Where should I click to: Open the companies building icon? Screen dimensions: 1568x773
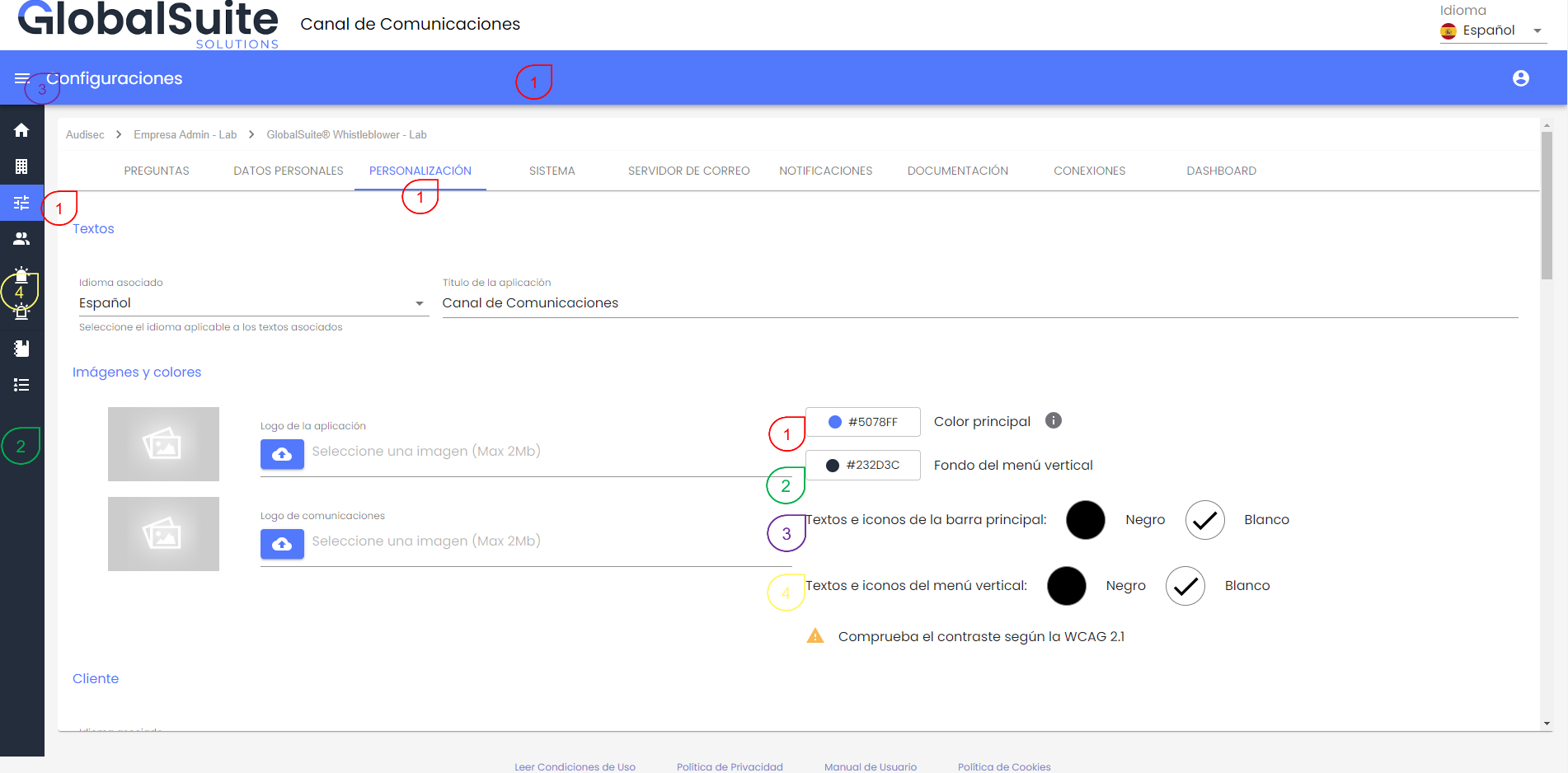[21, 166]
